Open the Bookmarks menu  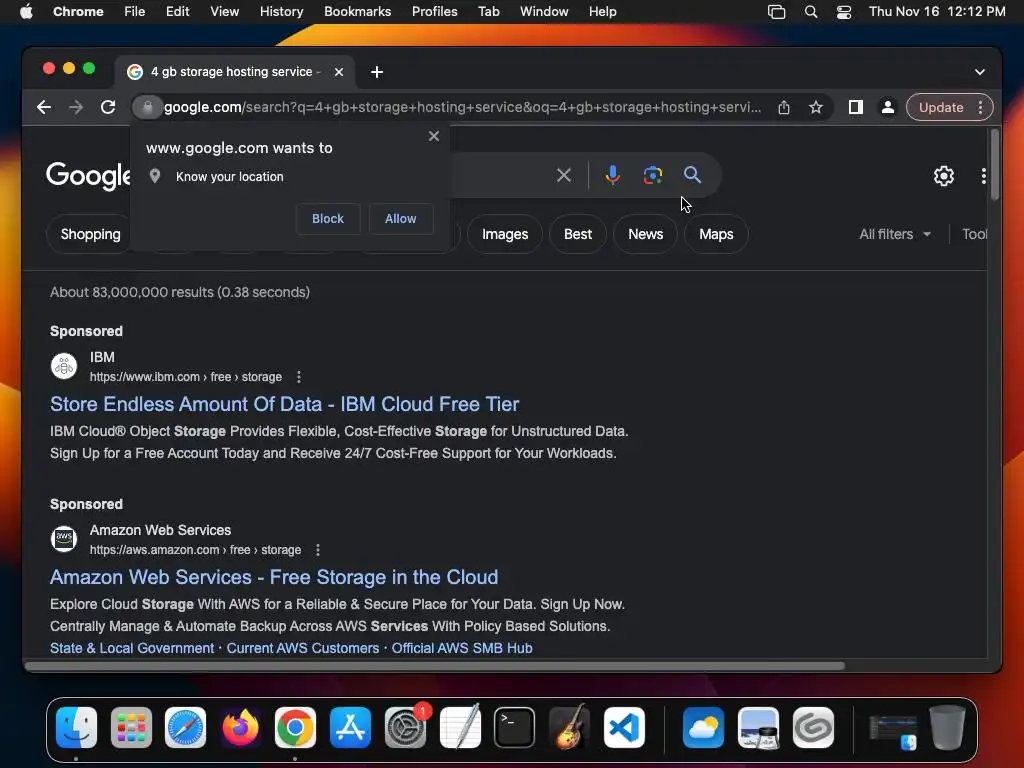[x=357, y=12]
